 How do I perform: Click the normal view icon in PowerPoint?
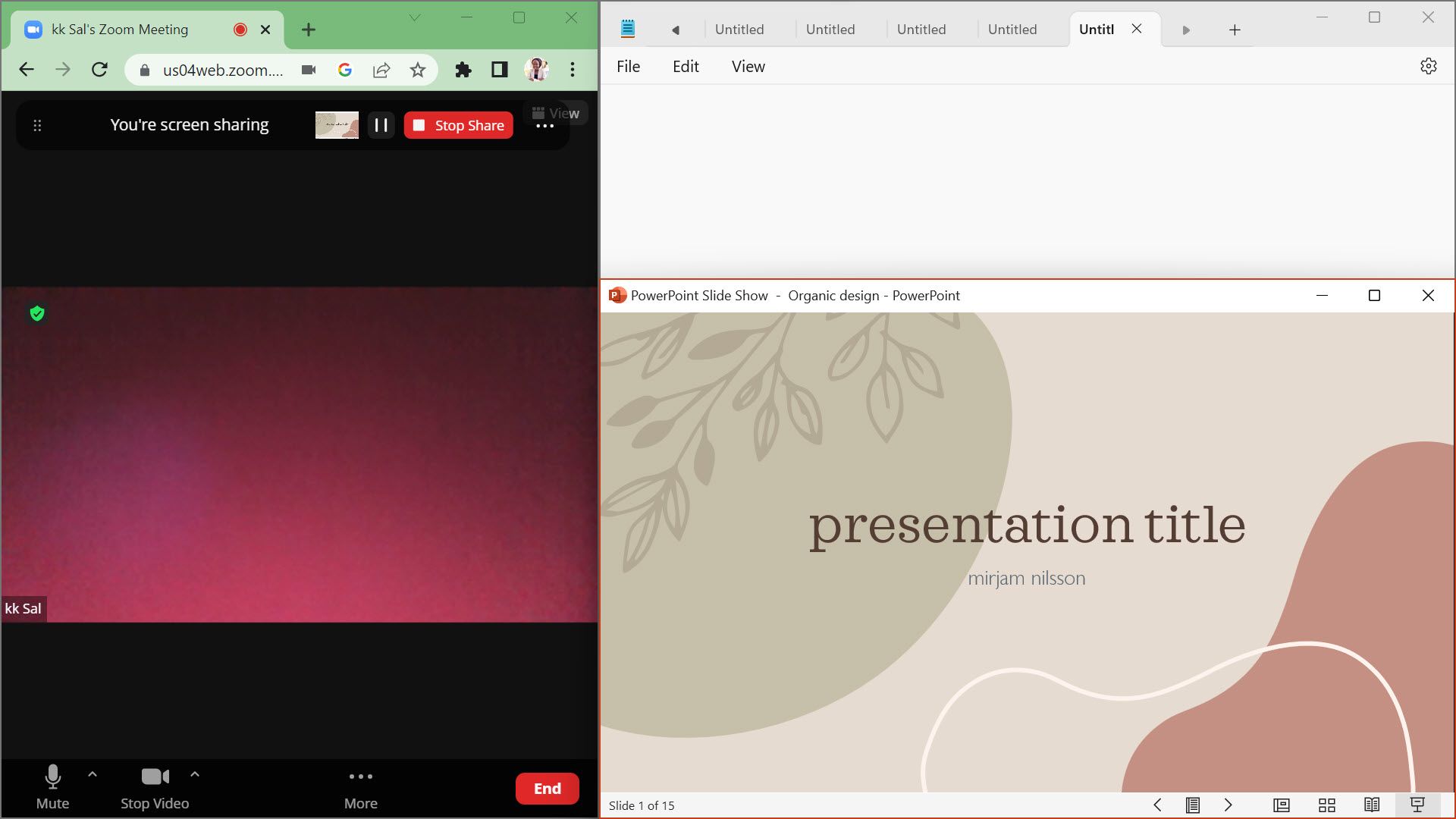pyautogui.click(x=1281, y=805)
